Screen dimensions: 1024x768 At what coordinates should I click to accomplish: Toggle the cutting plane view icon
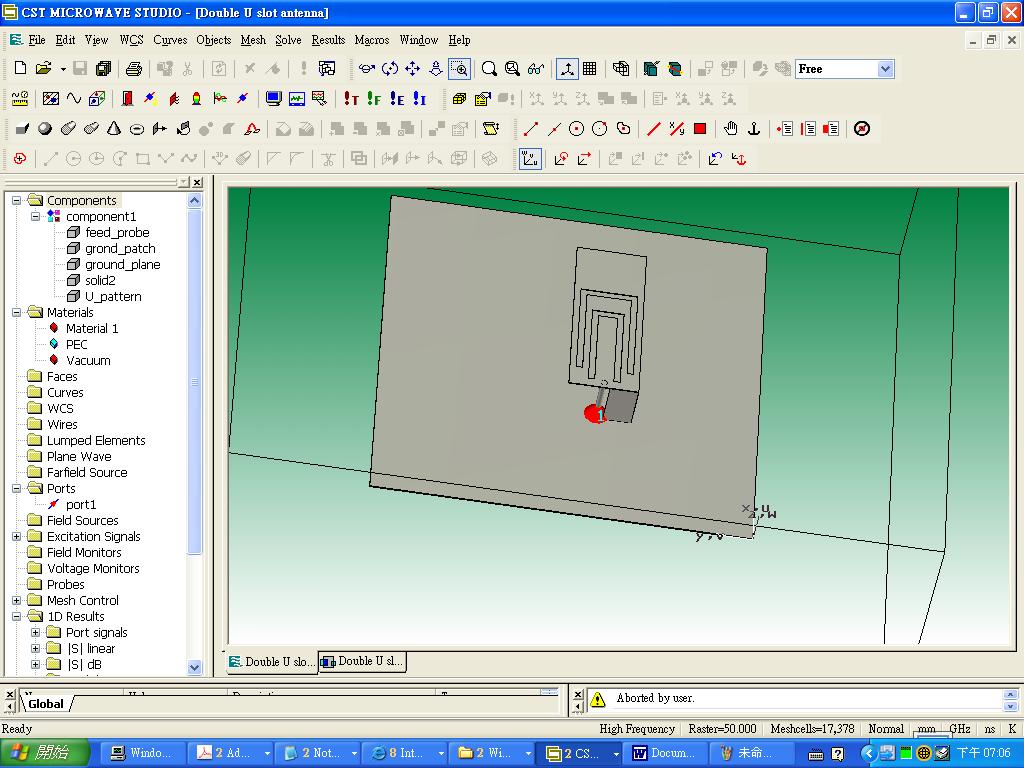pos(675,69)
